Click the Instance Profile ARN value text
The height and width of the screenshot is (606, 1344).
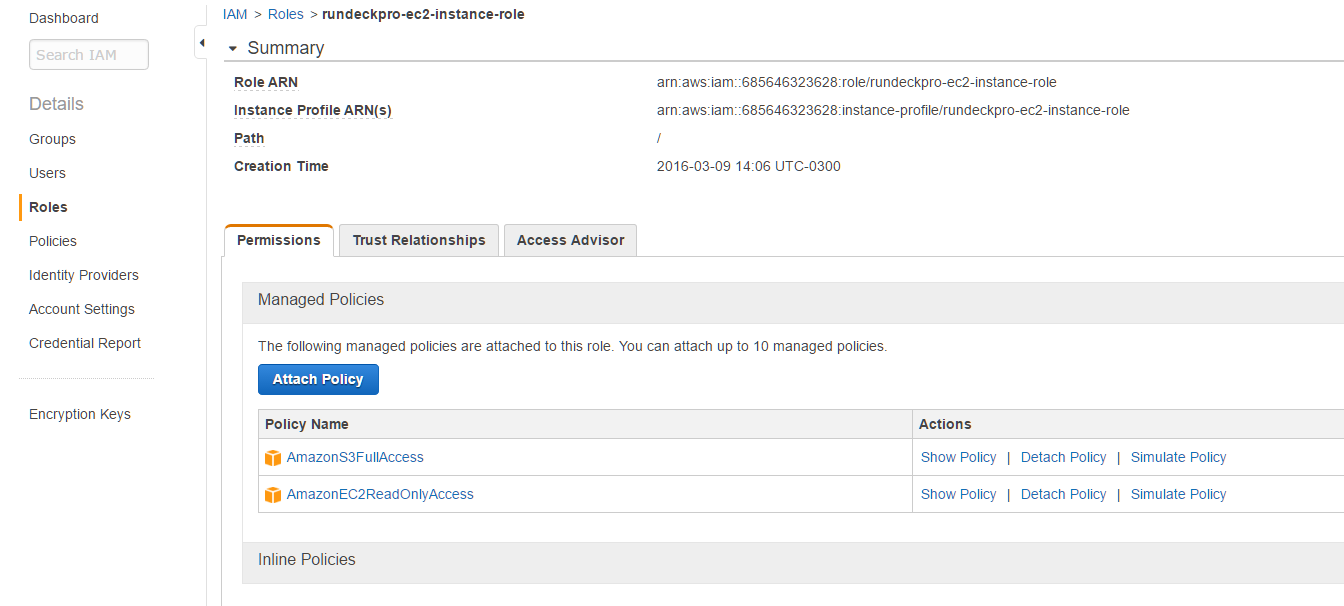(893, 110)
